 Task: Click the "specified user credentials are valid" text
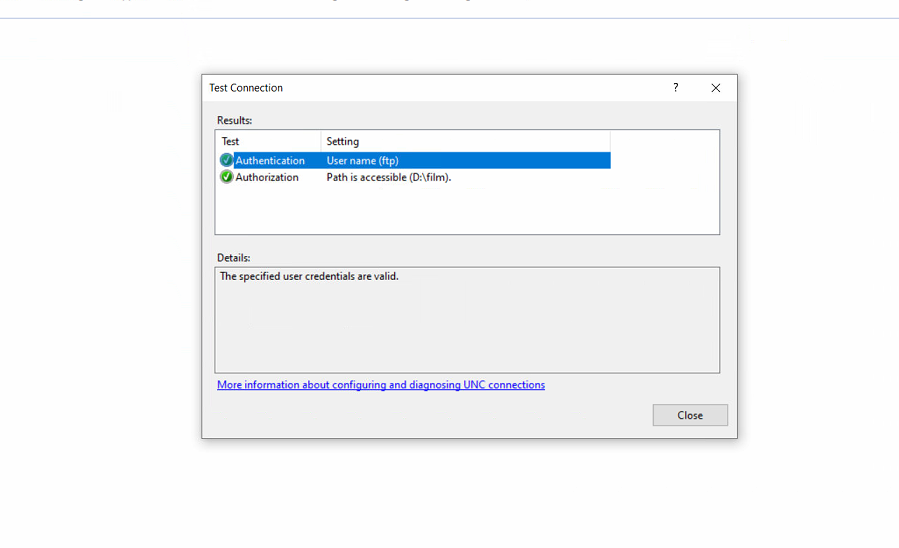[309, 276]
